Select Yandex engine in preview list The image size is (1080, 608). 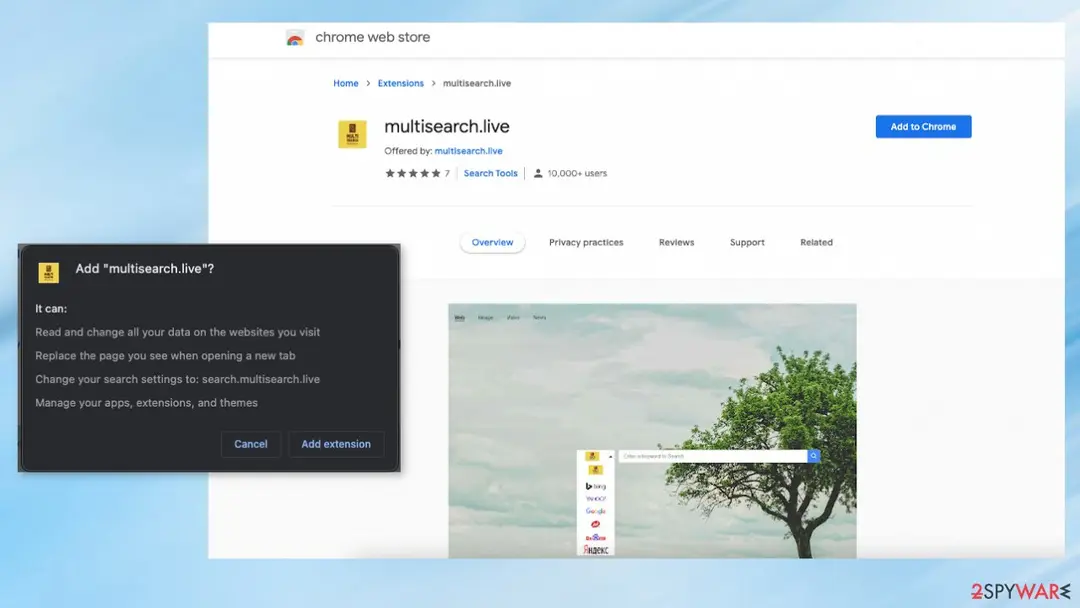coord(595,549)
